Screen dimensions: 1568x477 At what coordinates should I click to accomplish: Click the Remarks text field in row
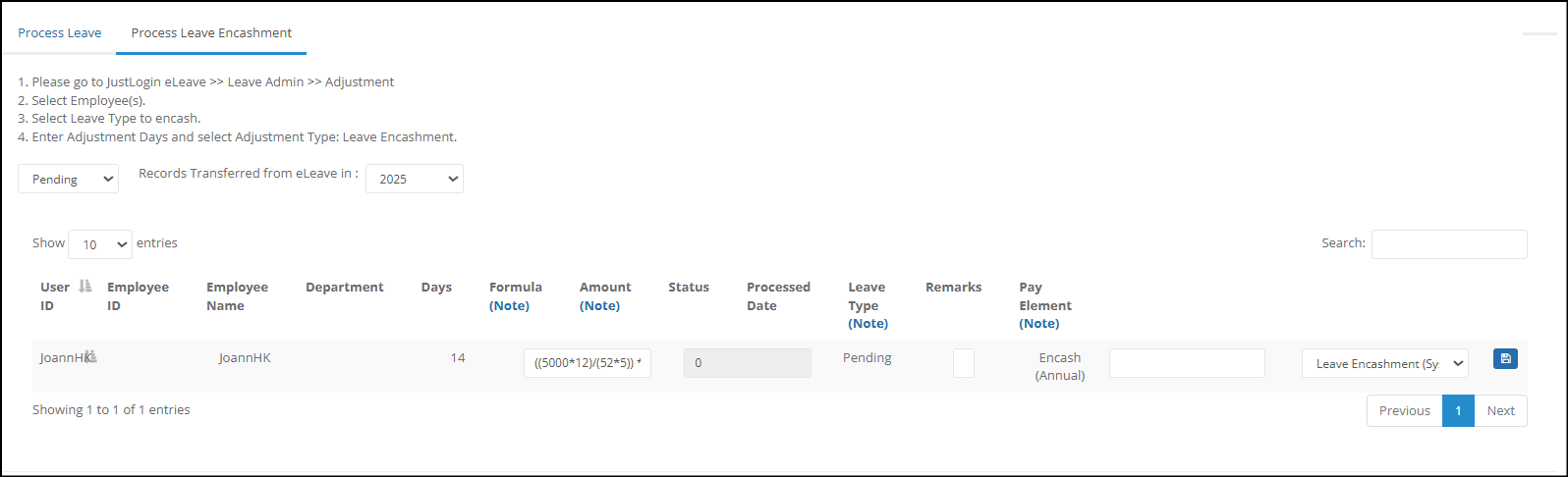[x=1187, y=363]
